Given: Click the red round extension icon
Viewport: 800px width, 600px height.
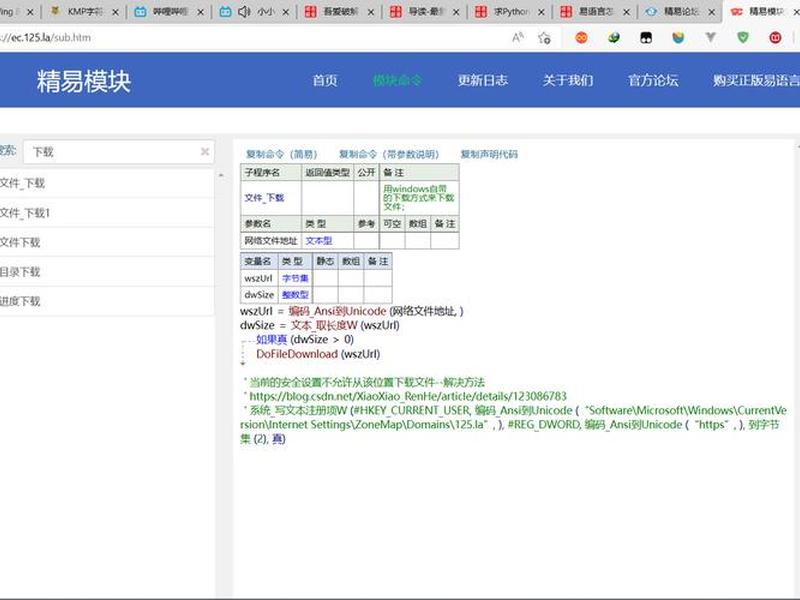Looking at the screenshot, I should 775,37.
